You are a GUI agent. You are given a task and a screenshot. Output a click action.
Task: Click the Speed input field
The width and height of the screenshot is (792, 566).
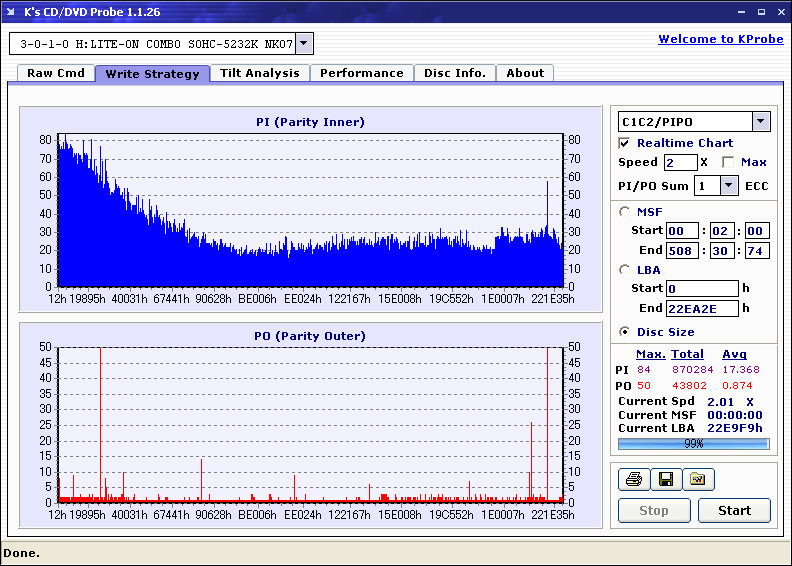click(x=680, y=162)
